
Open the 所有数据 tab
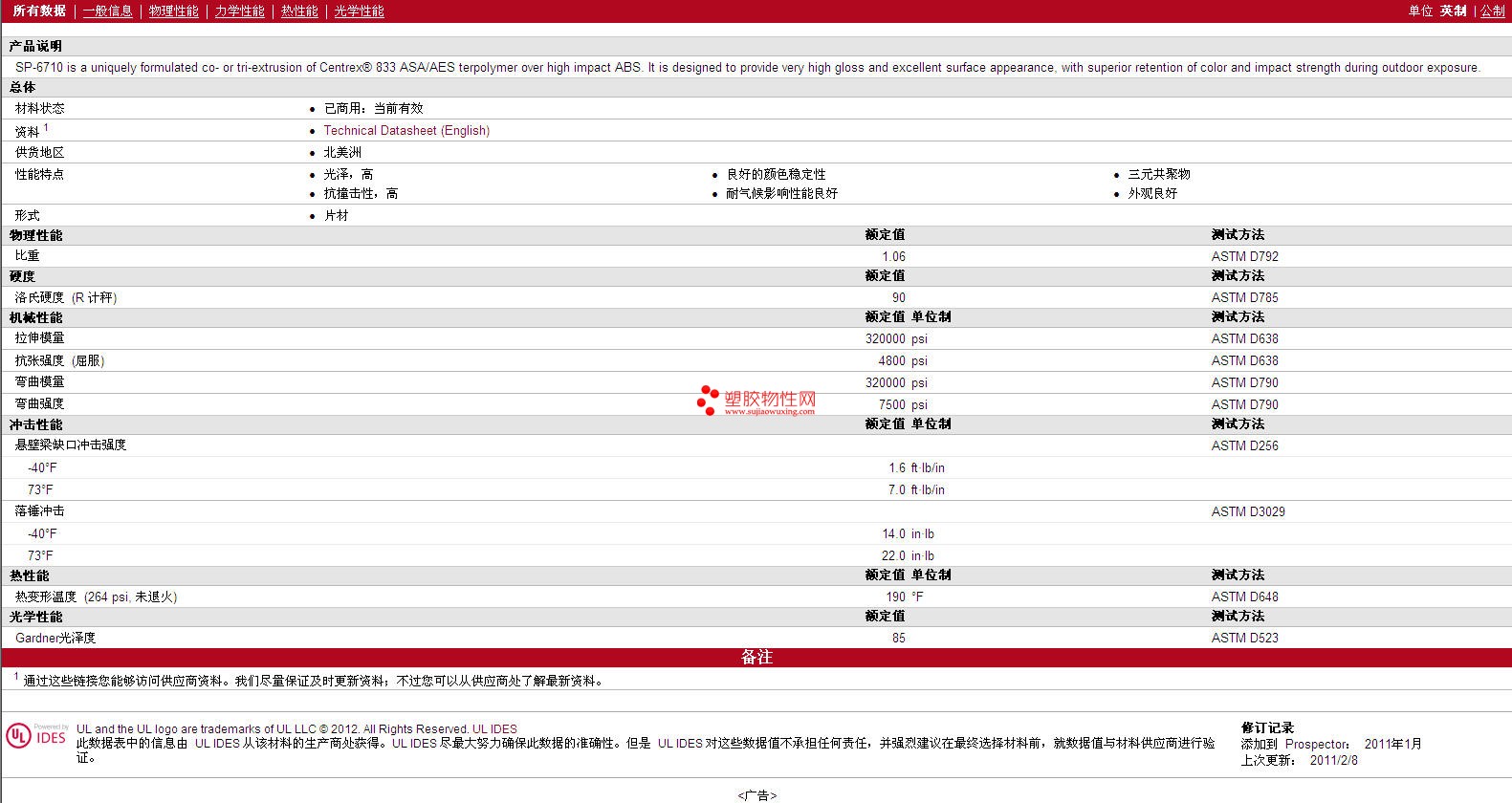(x=39, y=11)
